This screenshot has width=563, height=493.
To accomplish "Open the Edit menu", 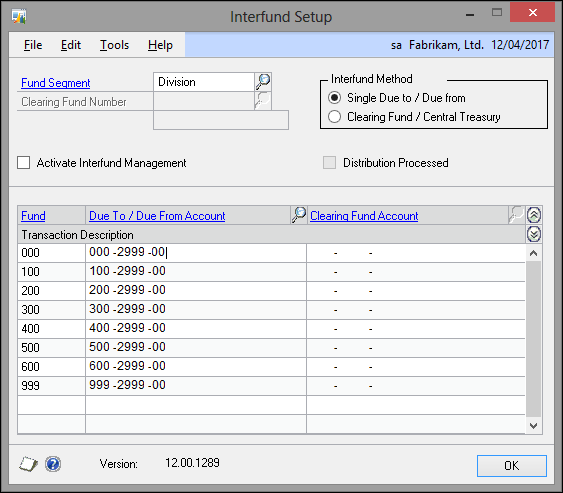I will point(71,45).
